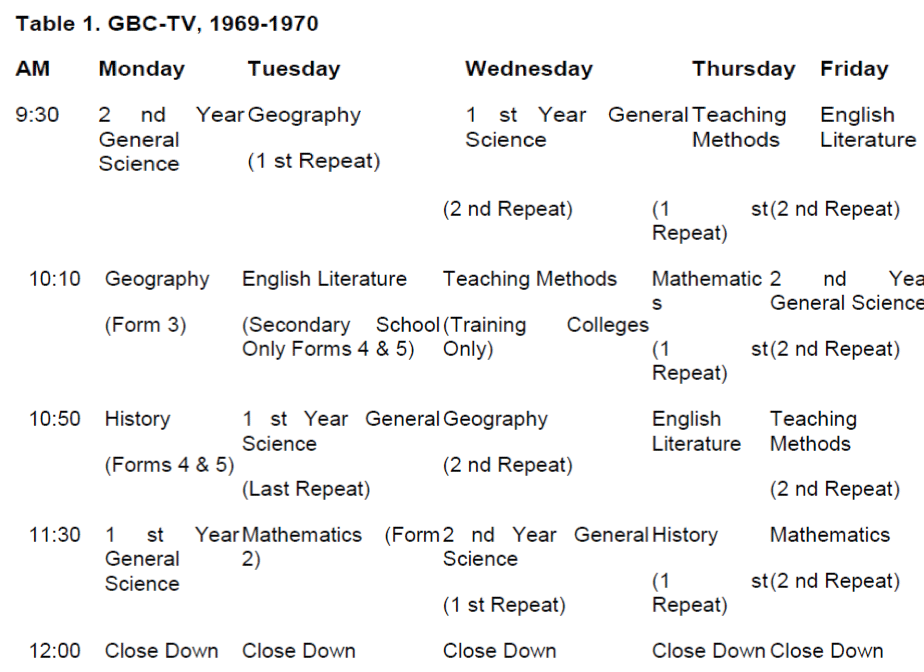Viewport: 924px width, 672px height.
Task: Click the 10:50 time row label
Action: [x=54, y=419]
